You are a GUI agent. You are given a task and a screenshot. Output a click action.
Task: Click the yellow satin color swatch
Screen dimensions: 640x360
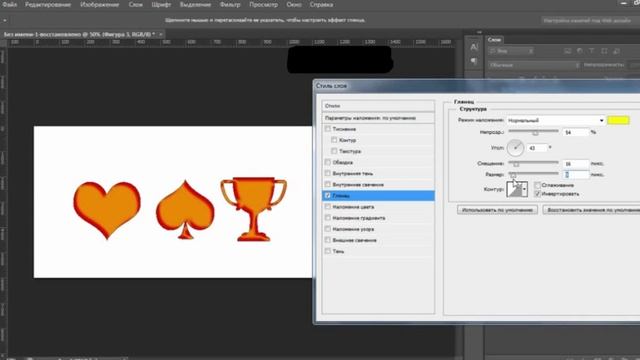(618, 120)
